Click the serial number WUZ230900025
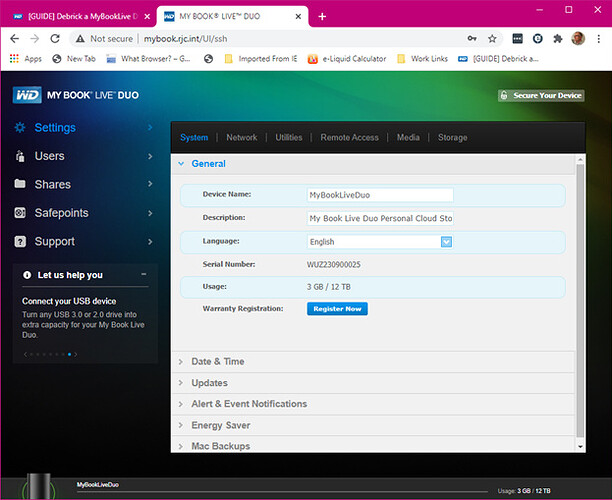Screen dimensions: 612x500 (x=334, y=264)
